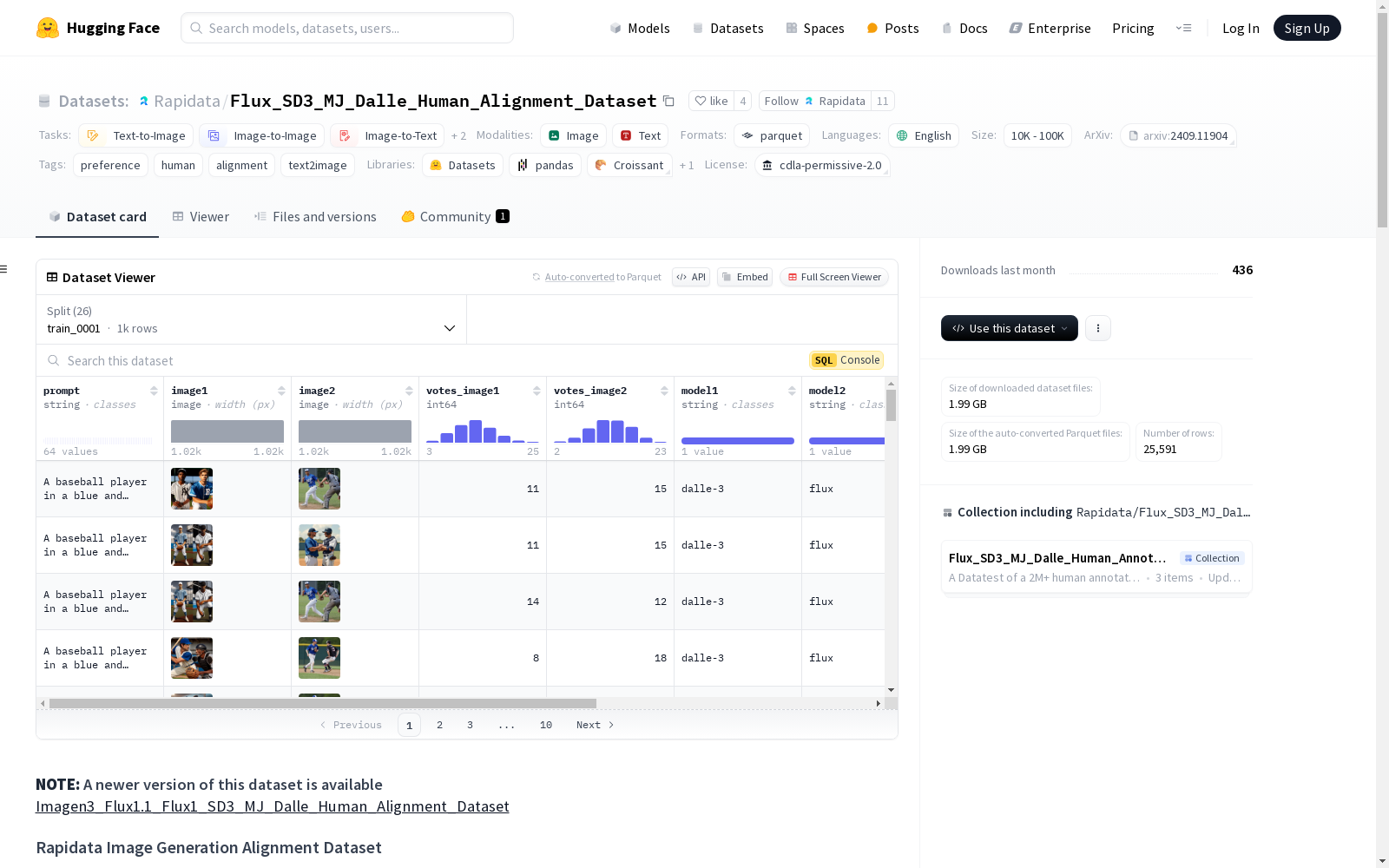The width and height of the screenshot is (1389, 868).
Task: Open the Flux_SD3_MJ_Dalle_Human_Annot collection card
Action: (1096, 567)
